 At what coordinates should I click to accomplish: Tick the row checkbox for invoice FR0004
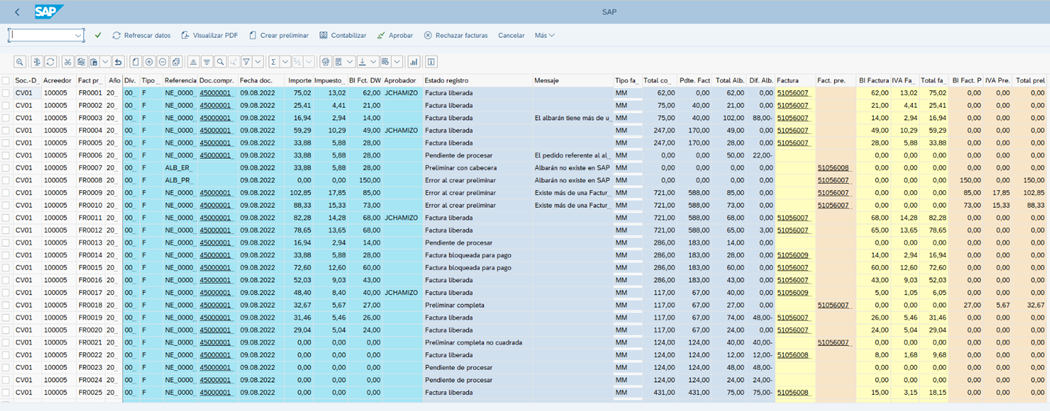[6, 130]
